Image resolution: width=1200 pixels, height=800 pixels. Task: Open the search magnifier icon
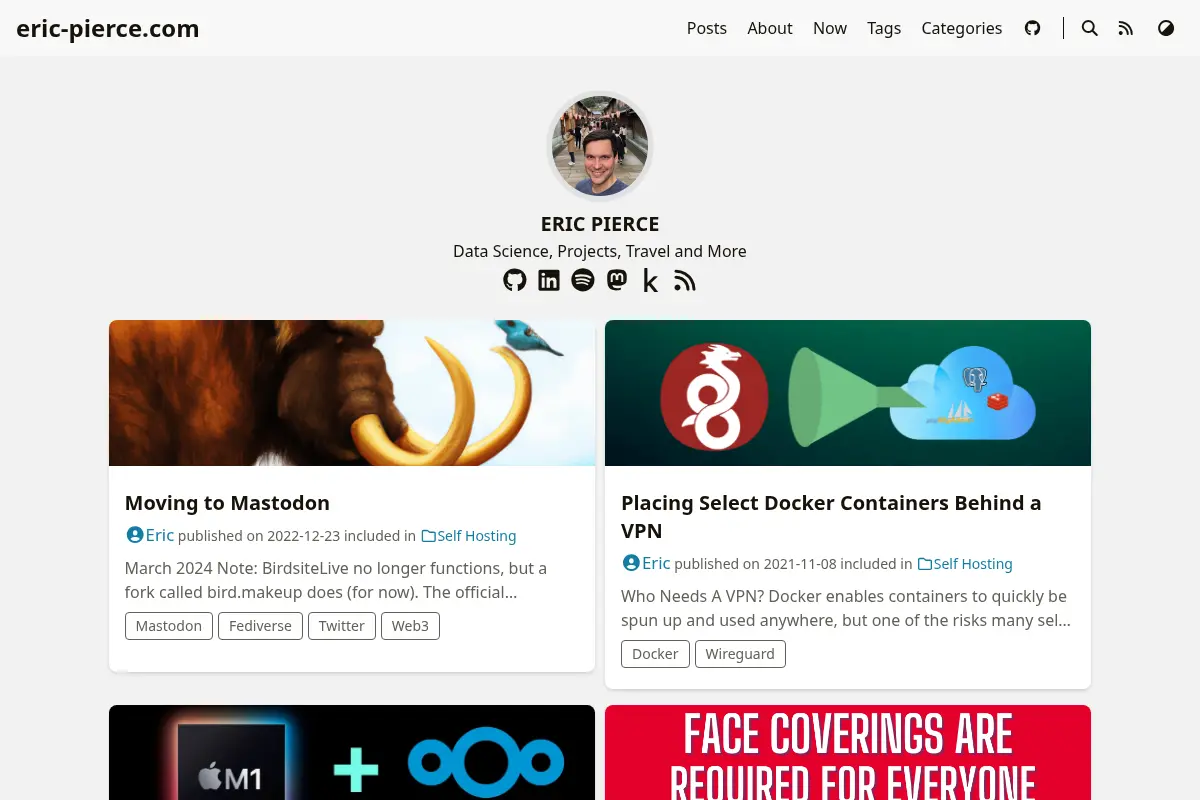(x=1090, y=28)
